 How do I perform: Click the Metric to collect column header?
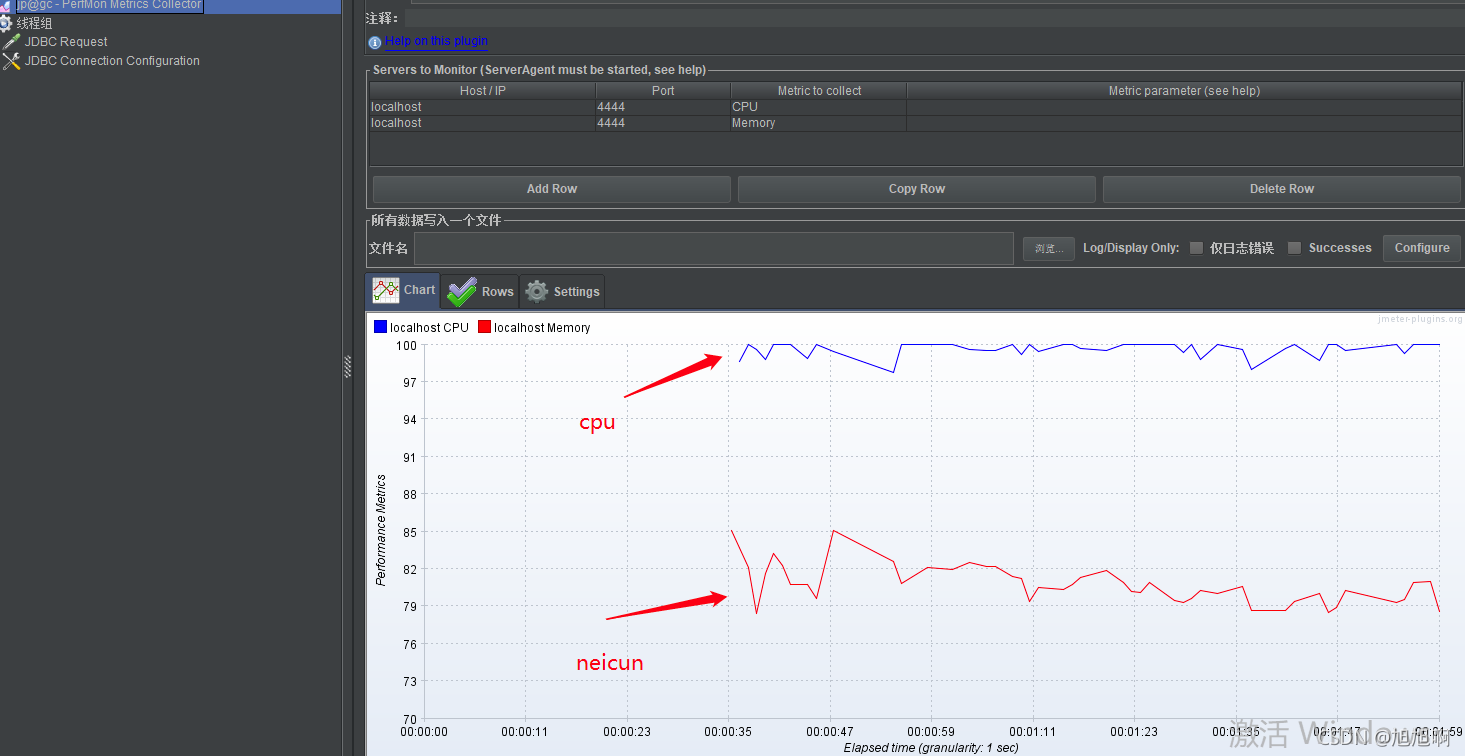(819, 91)
